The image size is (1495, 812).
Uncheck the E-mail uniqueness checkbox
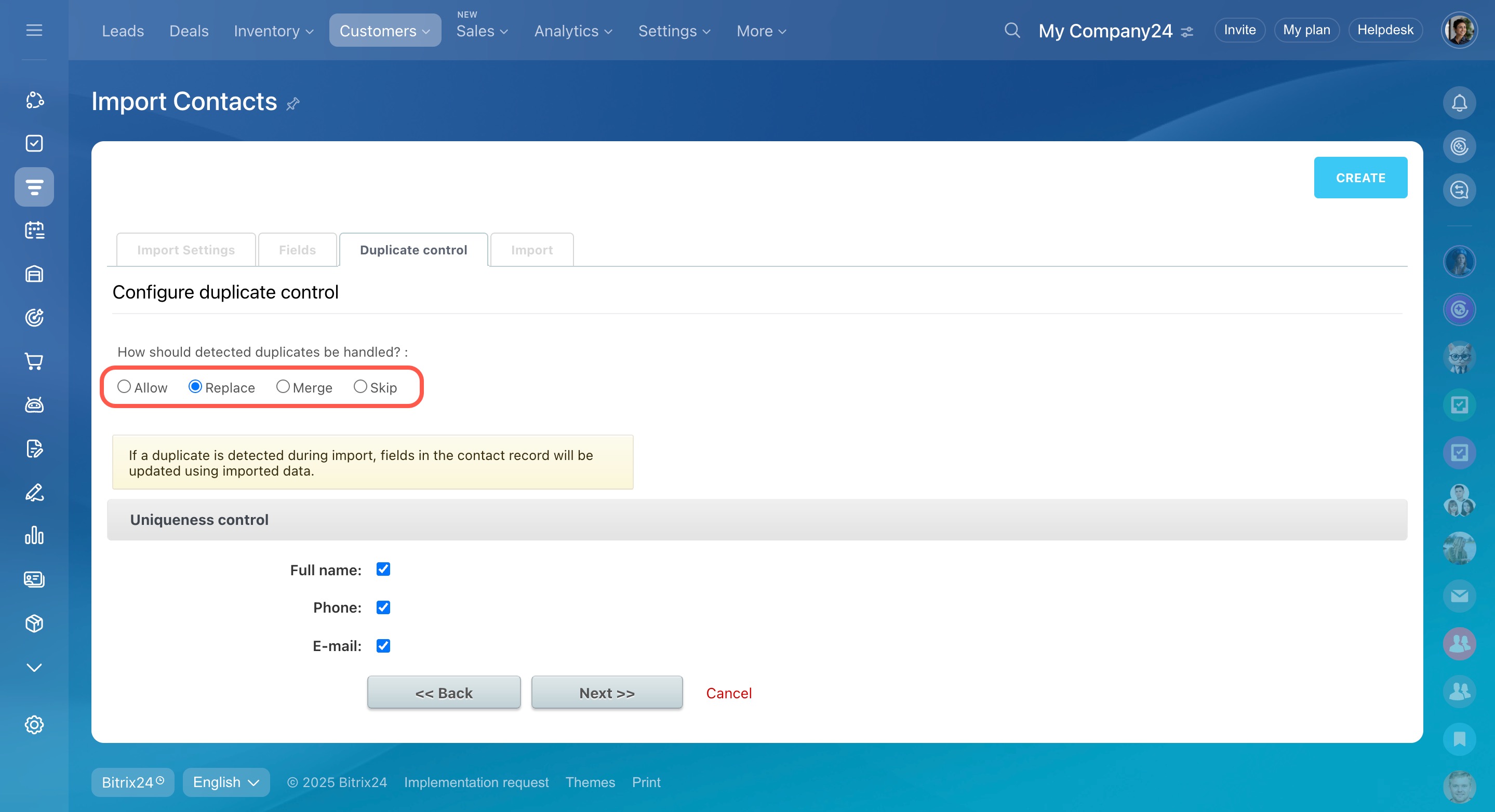point(383,645)
